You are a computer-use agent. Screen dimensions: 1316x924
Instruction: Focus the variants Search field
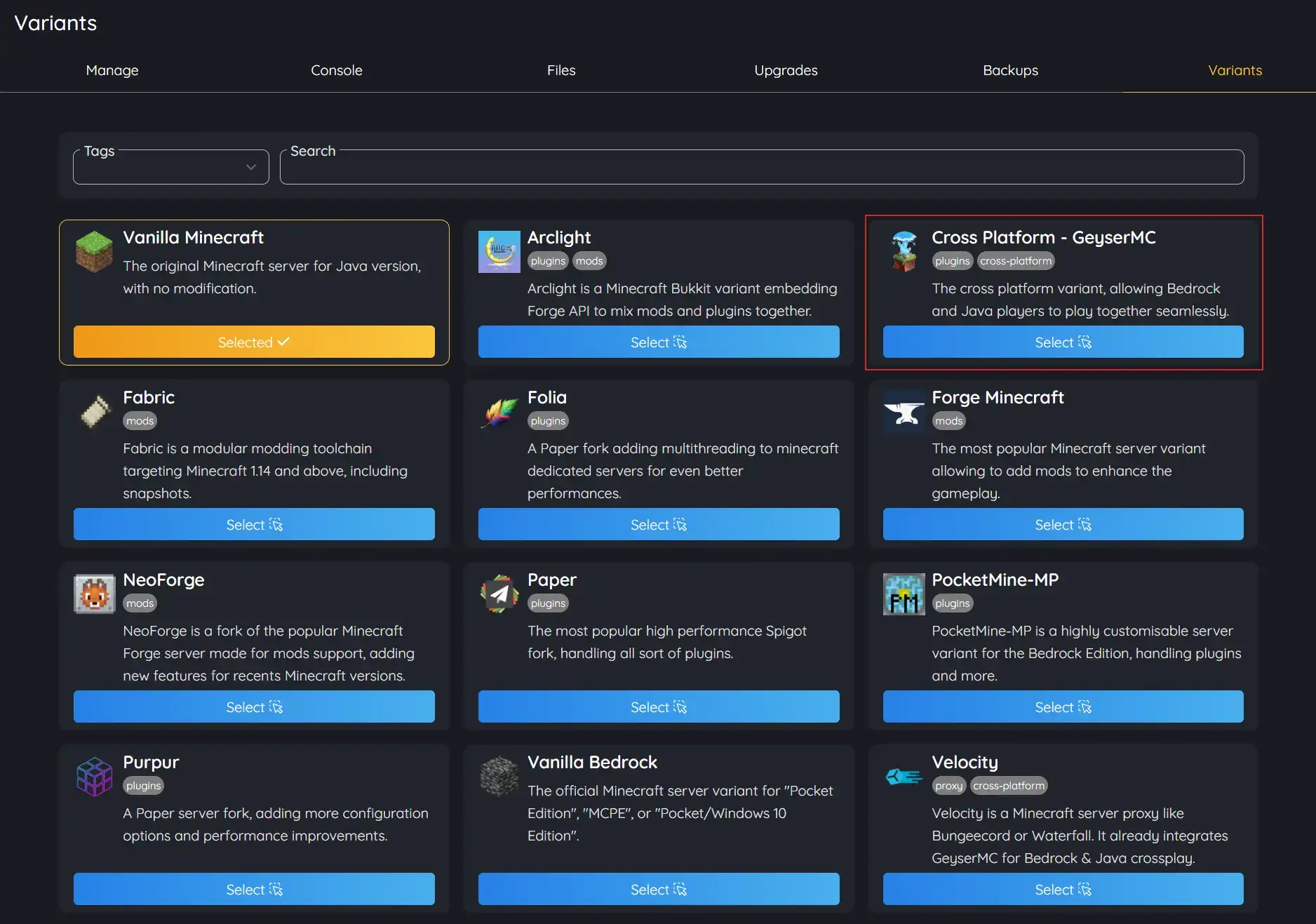tap(761, 167)
